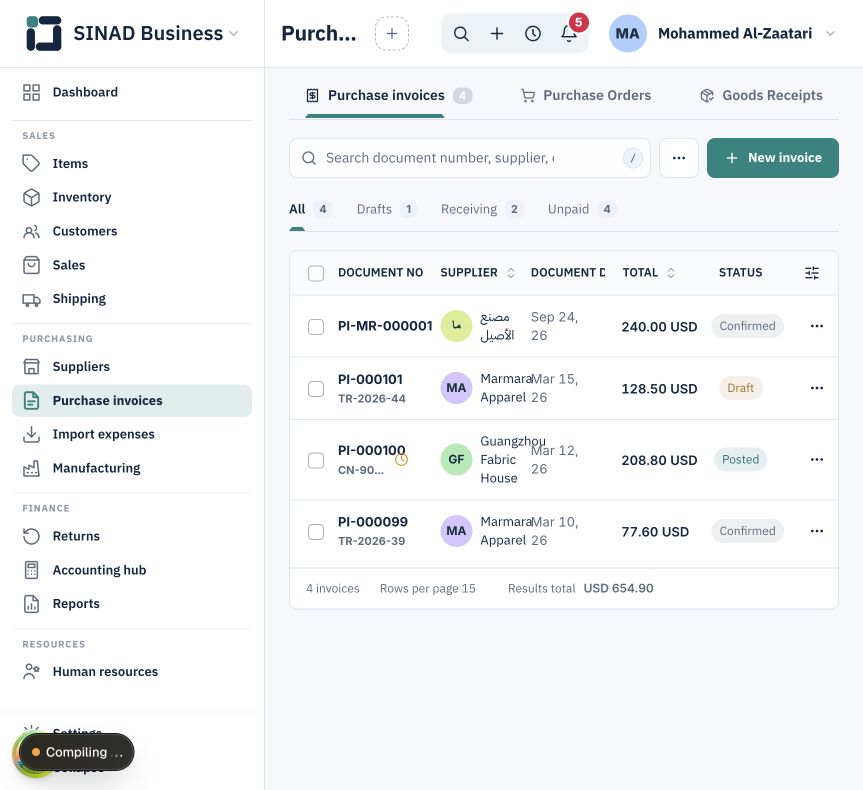Click the SINAD Business logo icon
863x790 pixels.
point(43,33)
